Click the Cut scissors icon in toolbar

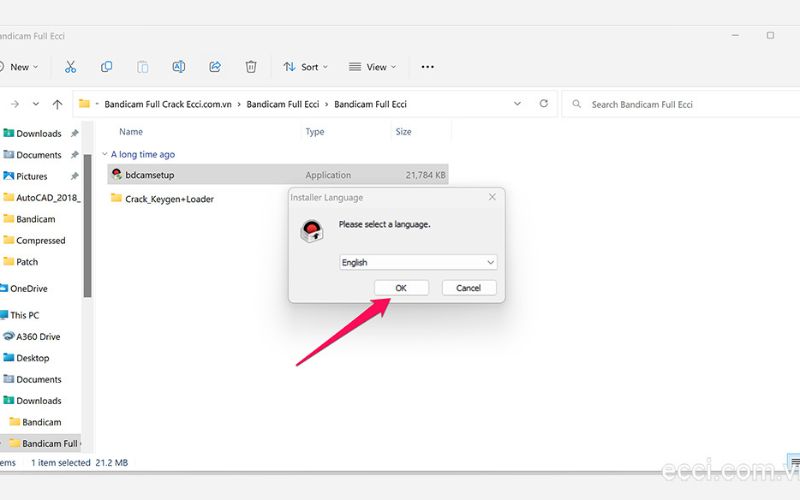[70, 67]
